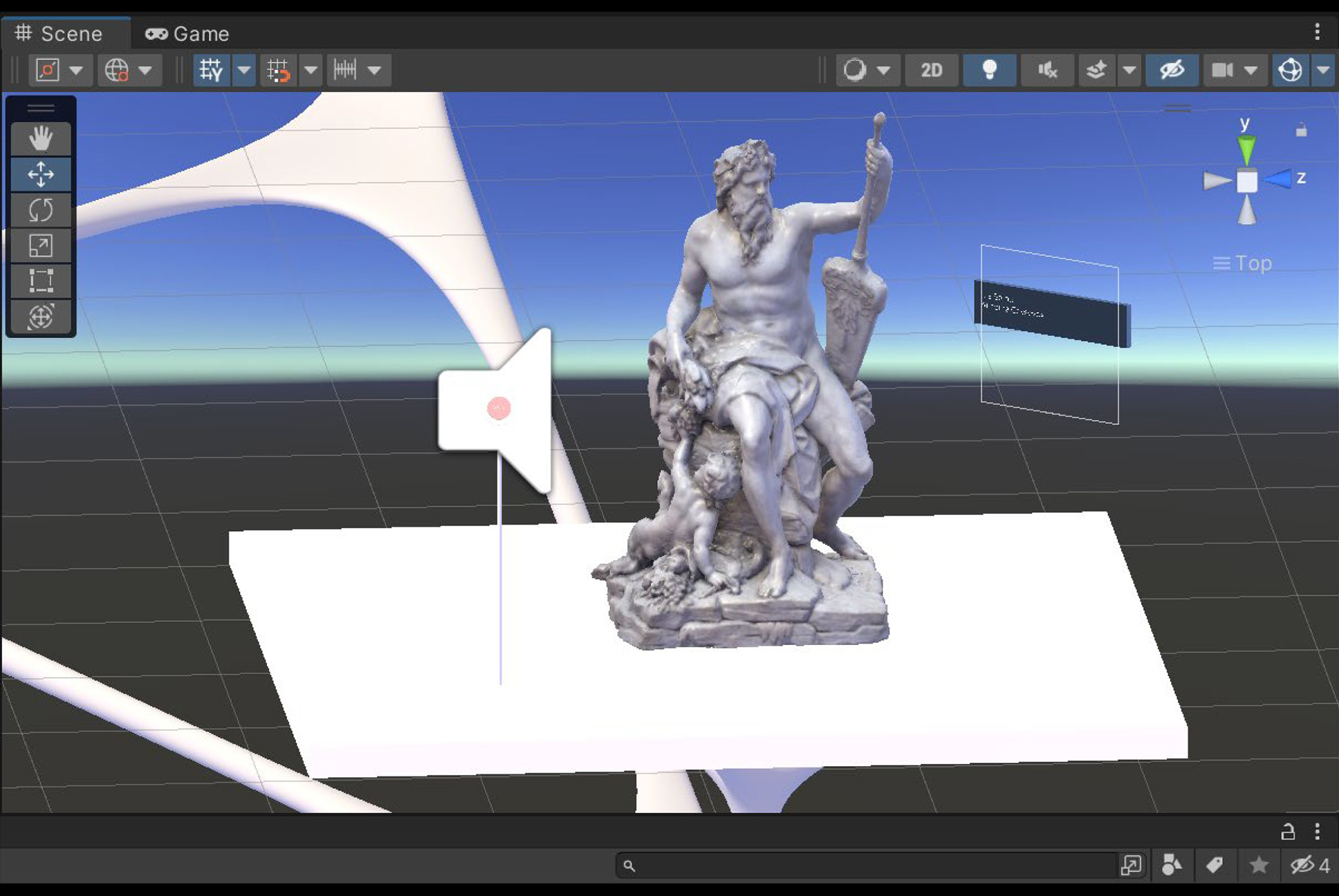Click the search by type icon
This screenshot has height=896, width=1339.
click(1172, 865)
